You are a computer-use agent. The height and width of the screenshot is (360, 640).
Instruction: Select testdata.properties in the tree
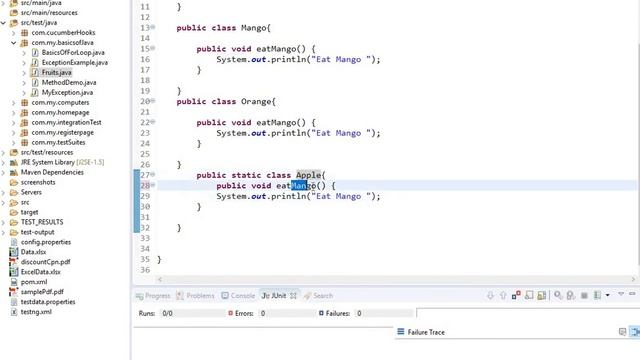point(48,302)
